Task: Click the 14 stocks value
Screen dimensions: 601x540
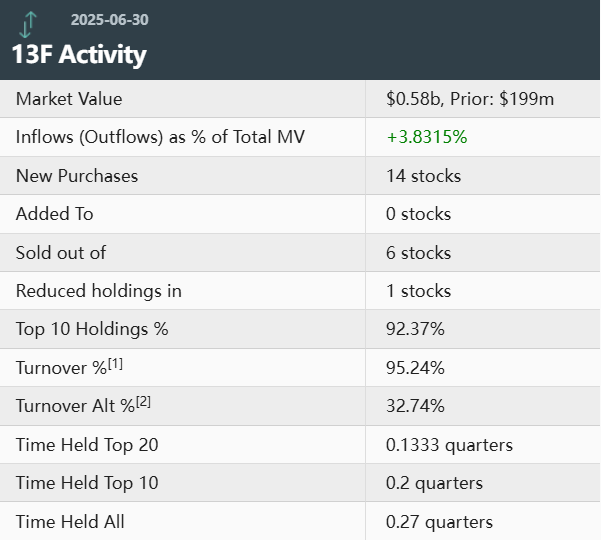Action: click(423, 176)
